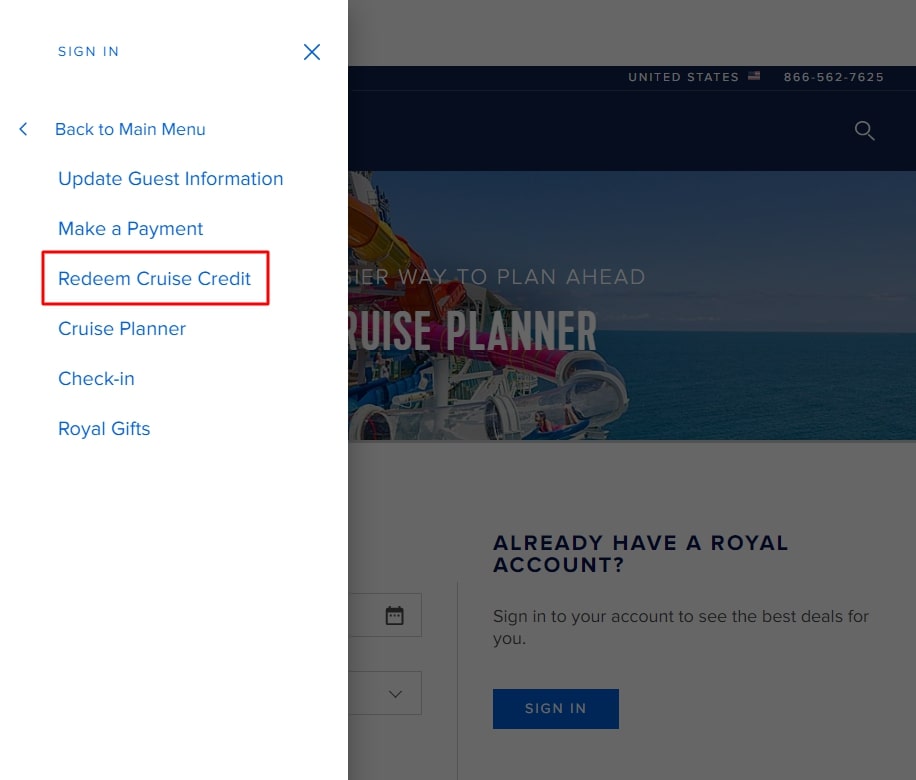
Task: Click the blue SIGN IN button
Action: point(556,709)
